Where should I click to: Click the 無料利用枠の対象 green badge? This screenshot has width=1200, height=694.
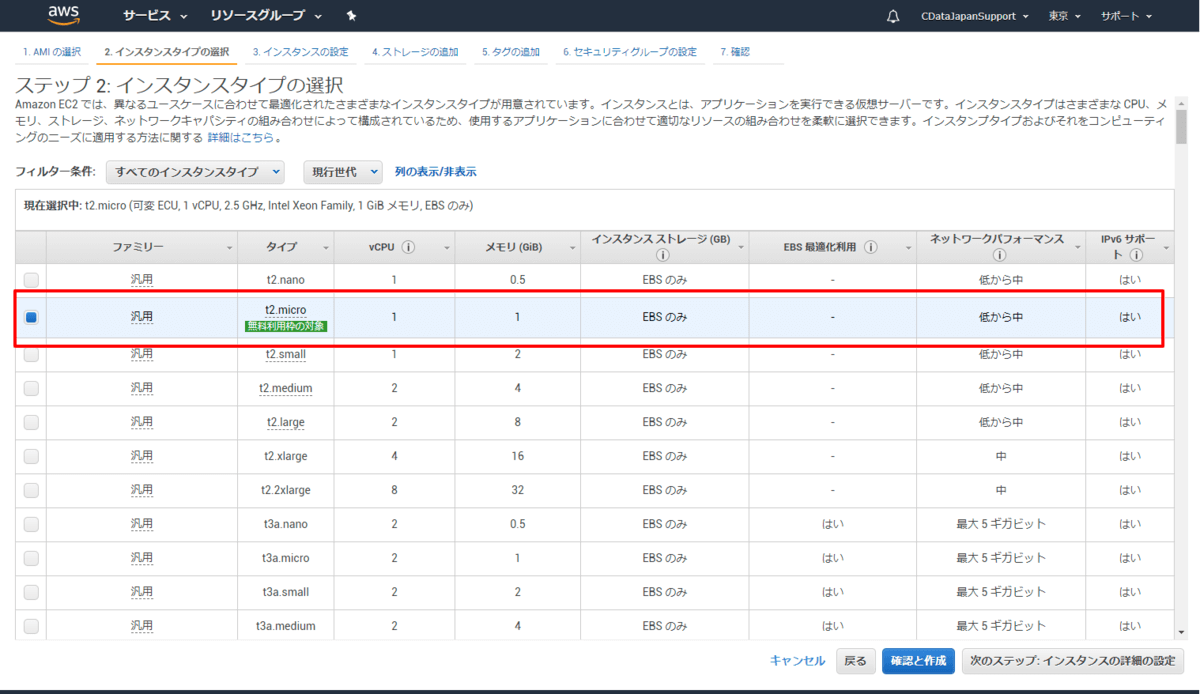[286, 326]
